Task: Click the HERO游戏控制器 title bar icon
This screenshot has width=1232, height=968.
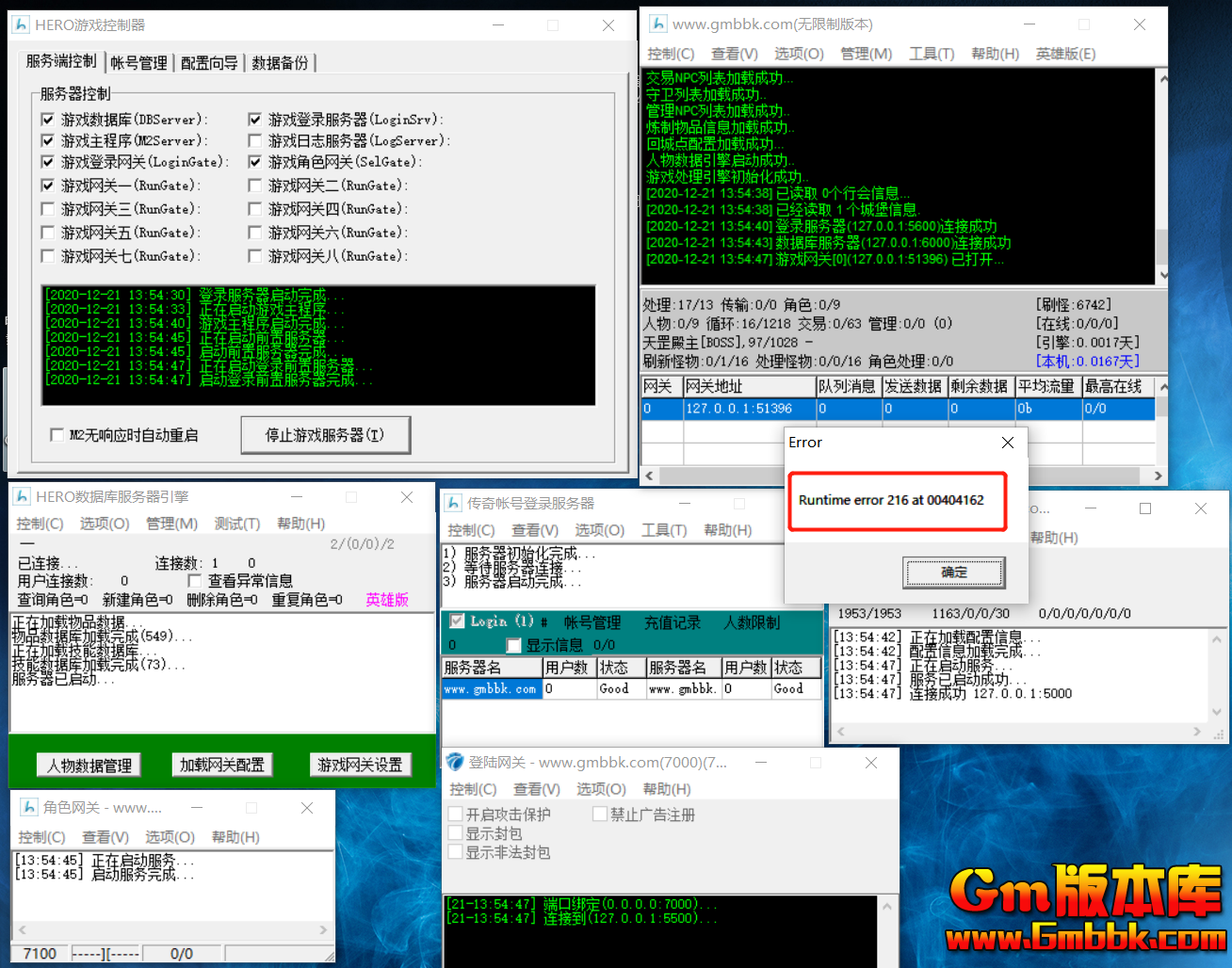Action: (x=21, y=25)
